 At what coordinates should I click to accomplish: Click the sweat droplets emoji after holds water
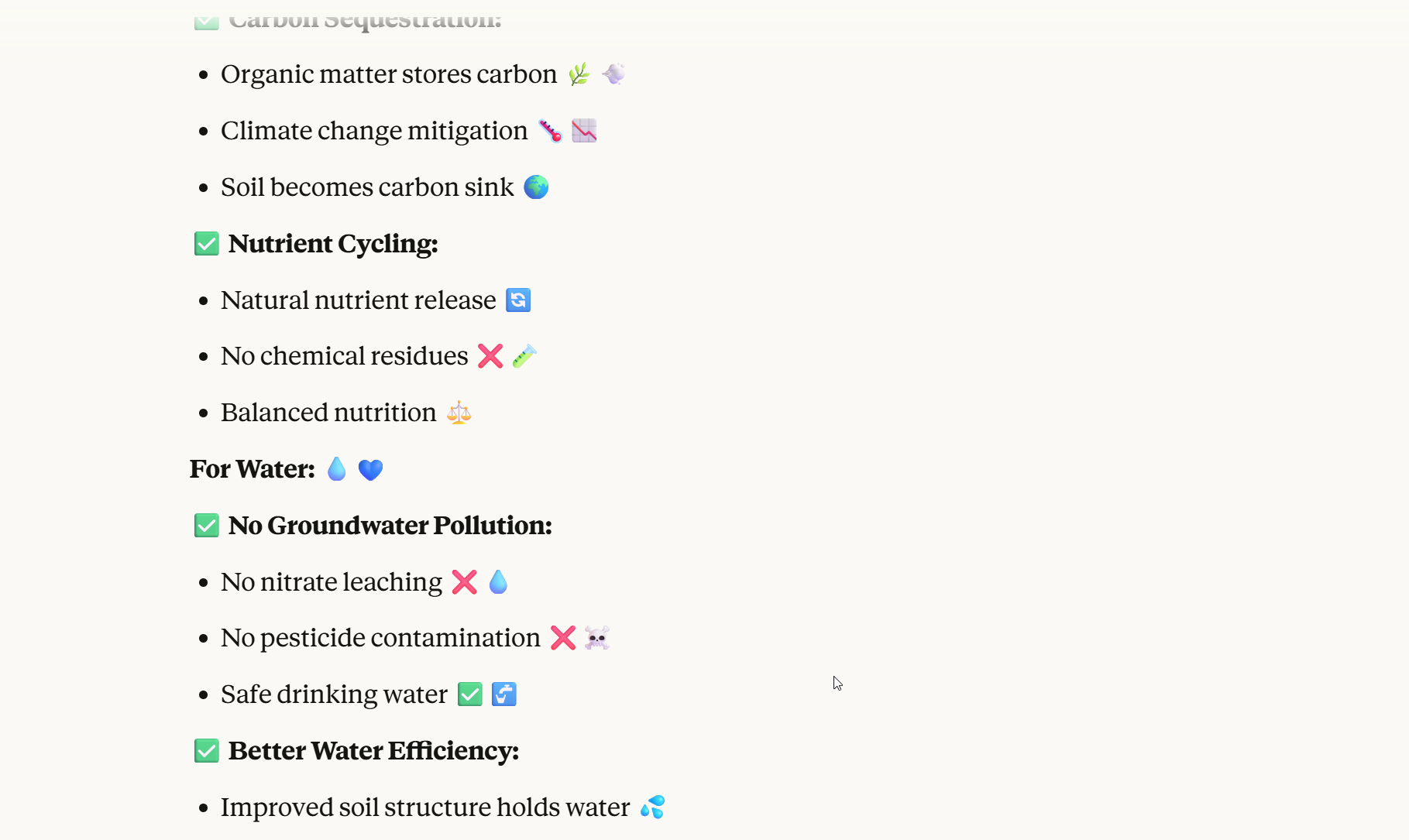[652, 807]
